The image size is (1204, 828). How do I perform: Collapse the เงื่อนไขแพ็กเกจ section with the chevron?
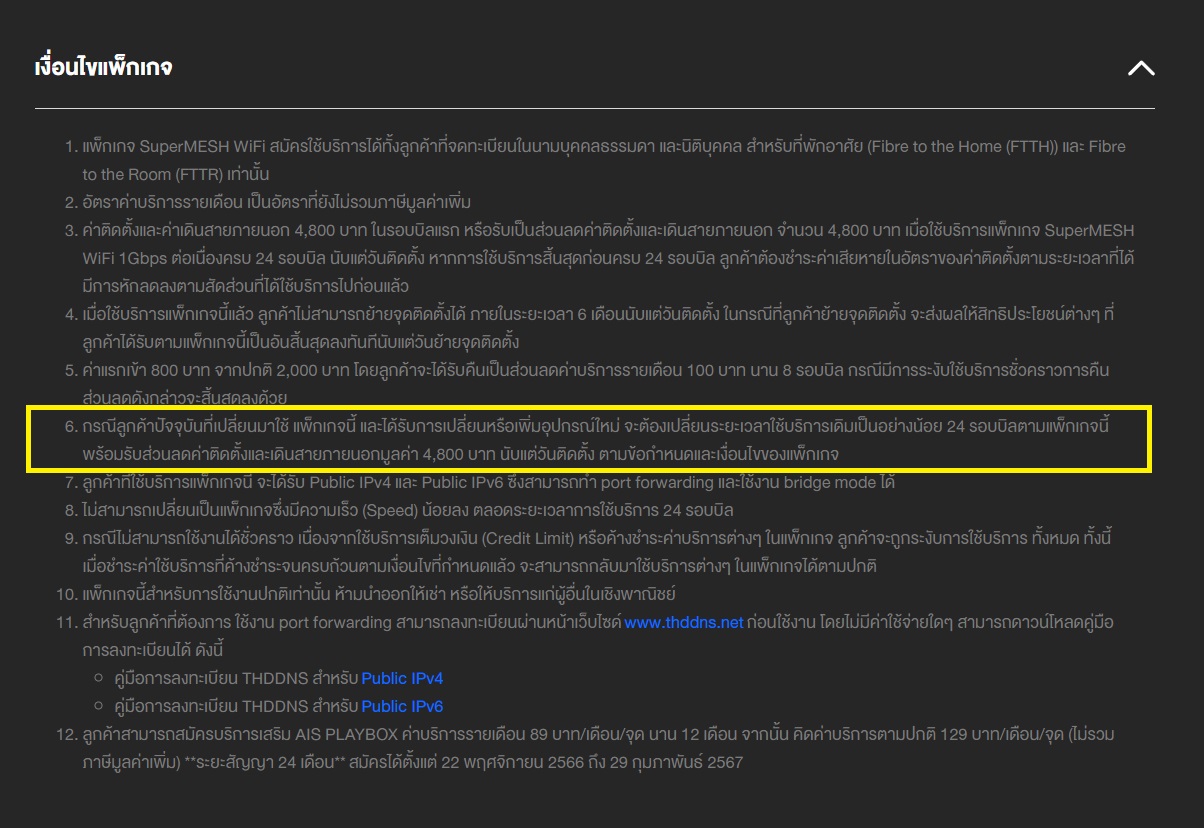[x=1141, y=68]
